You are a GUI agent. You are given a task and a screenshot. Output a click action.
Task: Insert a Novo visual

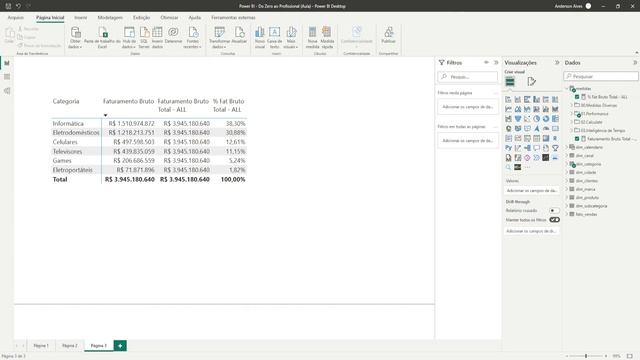point(260,37)
